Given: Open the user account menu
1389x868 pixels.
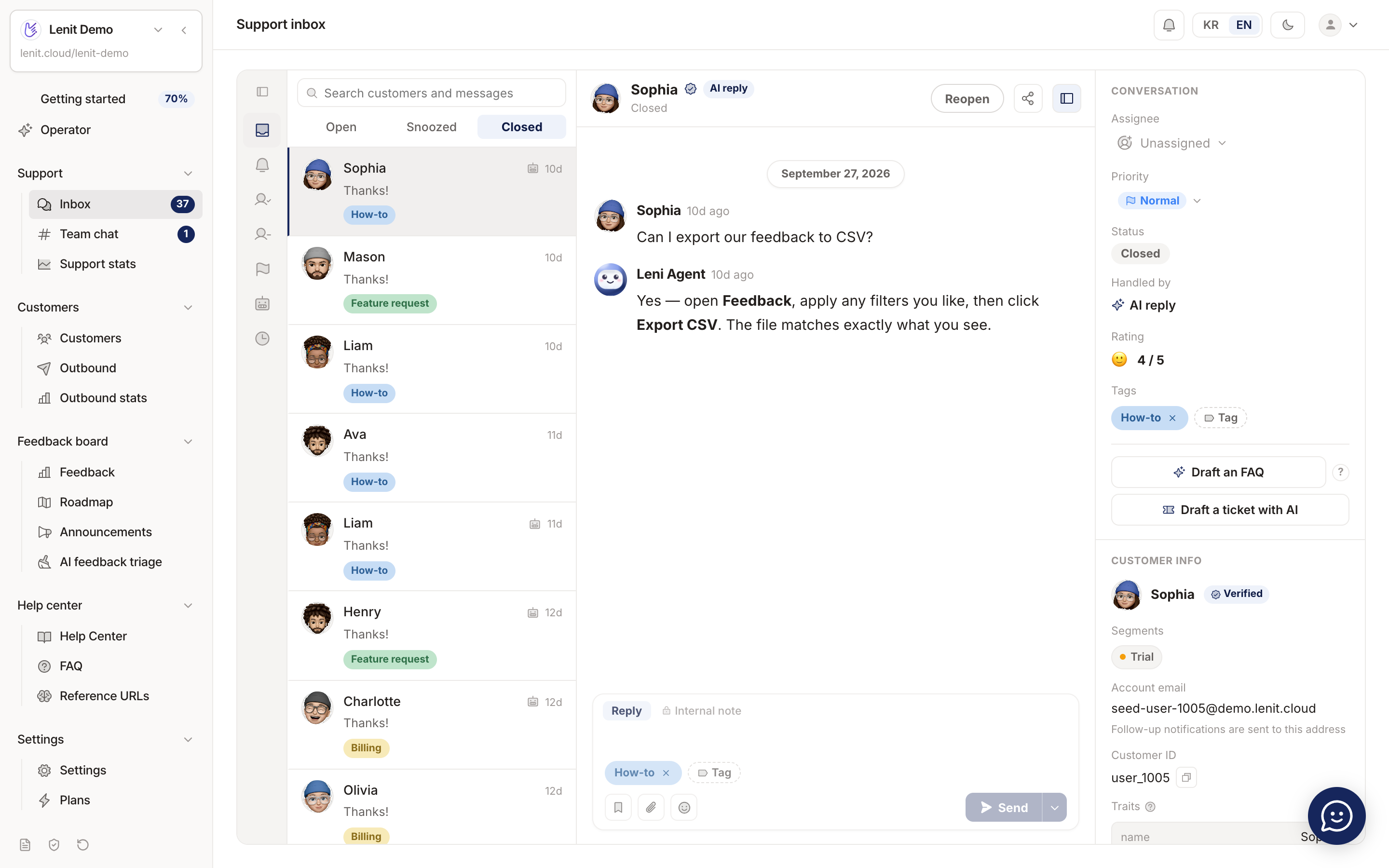Looking at the screenshot, I should [1338, 25].
